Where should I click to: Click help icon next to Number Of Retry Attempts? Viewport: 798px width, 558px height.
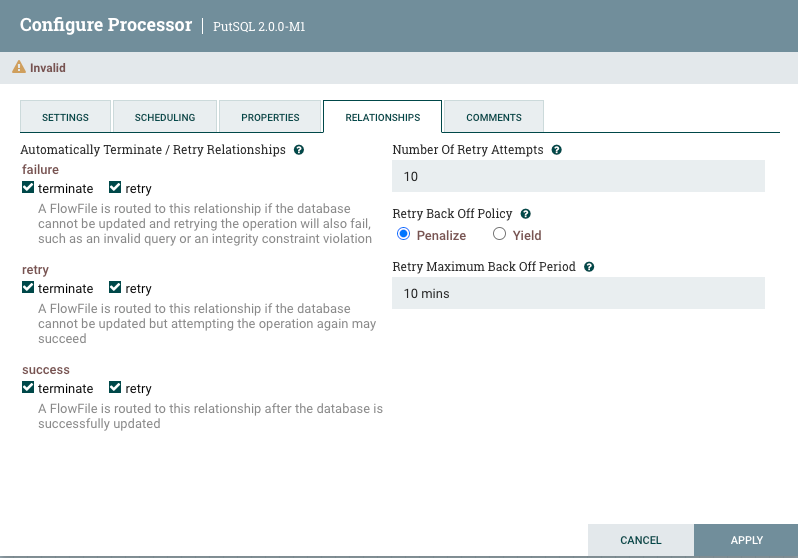556,150
